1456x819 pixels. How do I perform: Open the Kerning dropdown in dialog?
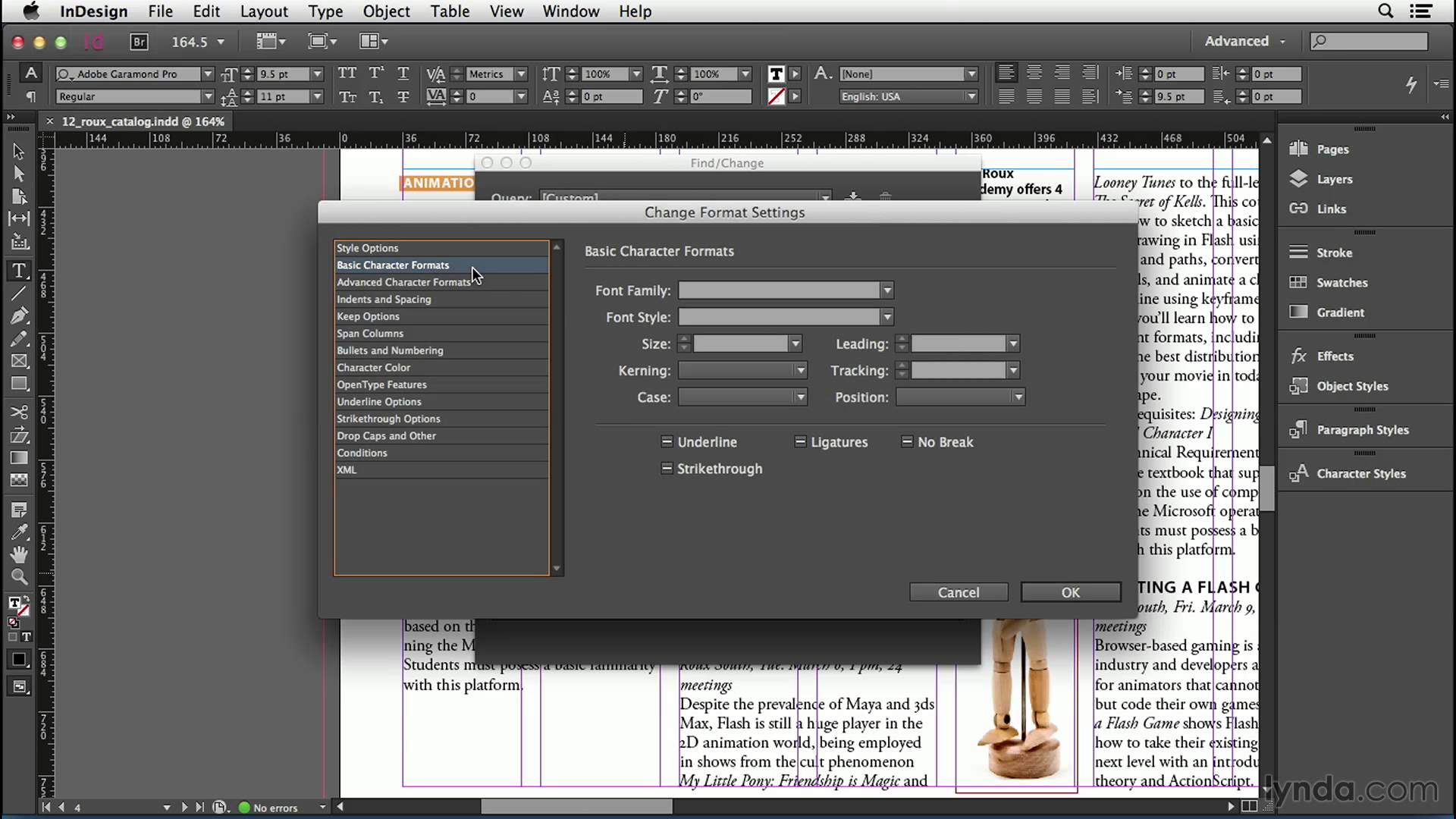[x=800, y=370]
